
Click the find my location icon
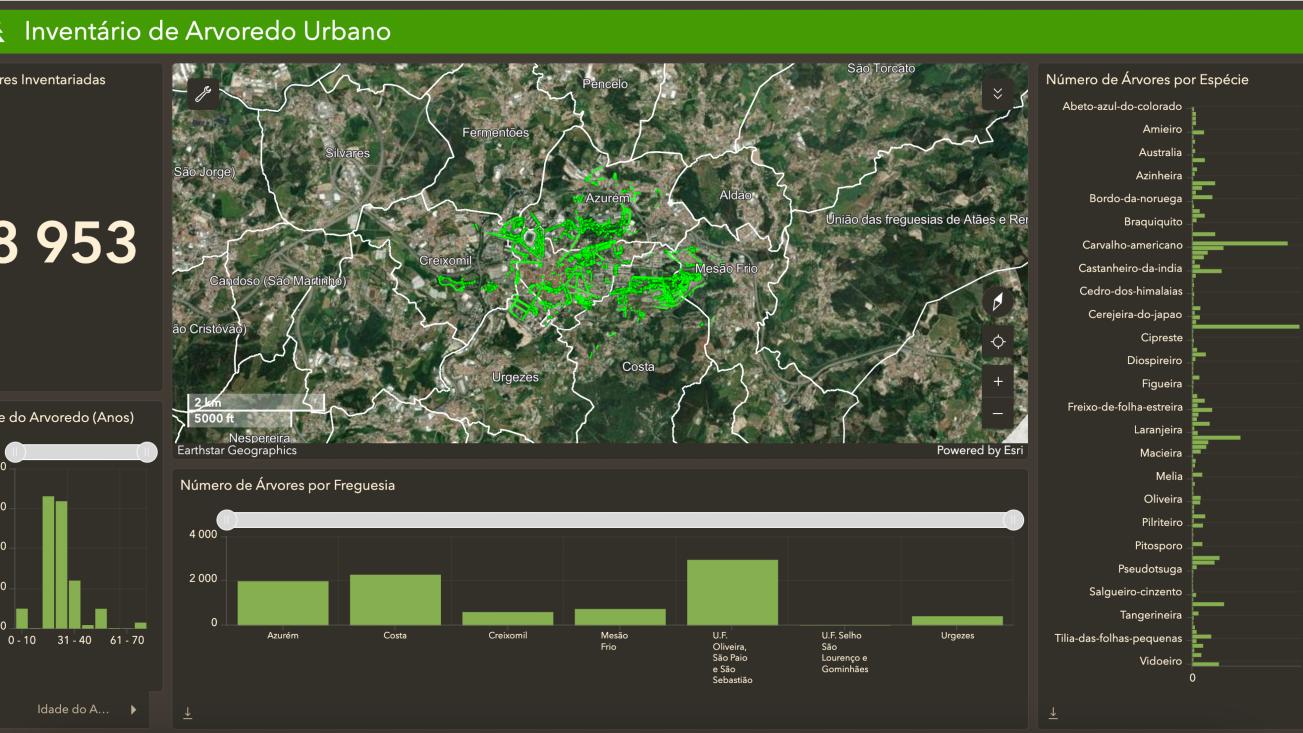click(x=997, y=342)
